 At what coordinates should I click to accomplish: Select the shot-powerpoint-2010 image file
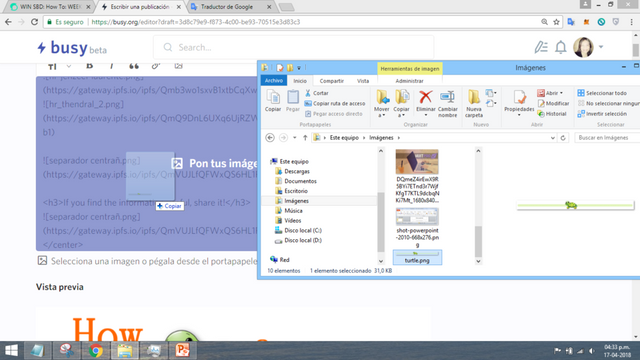pyautogui.click(x=417, y=227)
